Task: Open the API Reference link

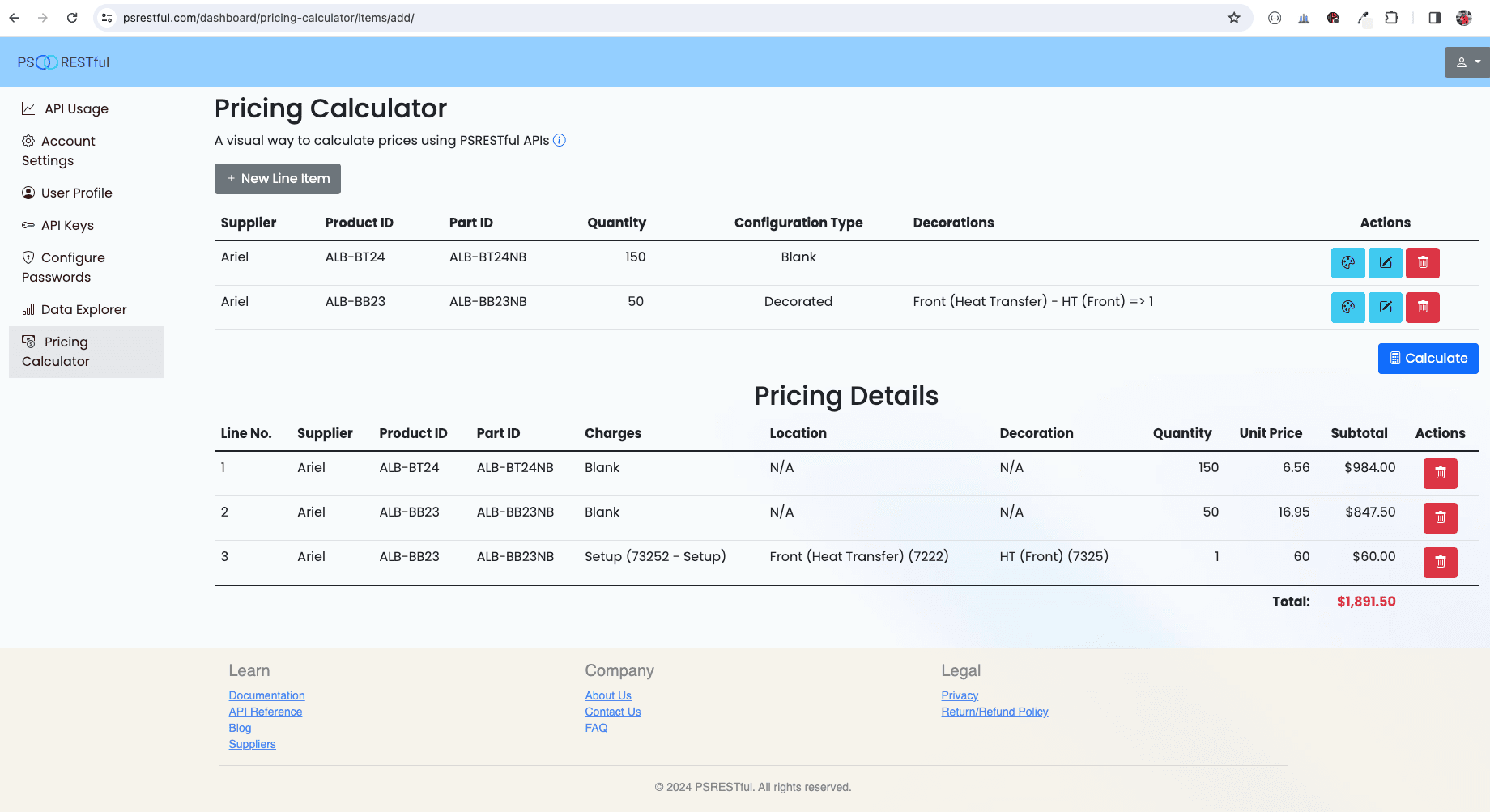Action: tap(265, 712)
